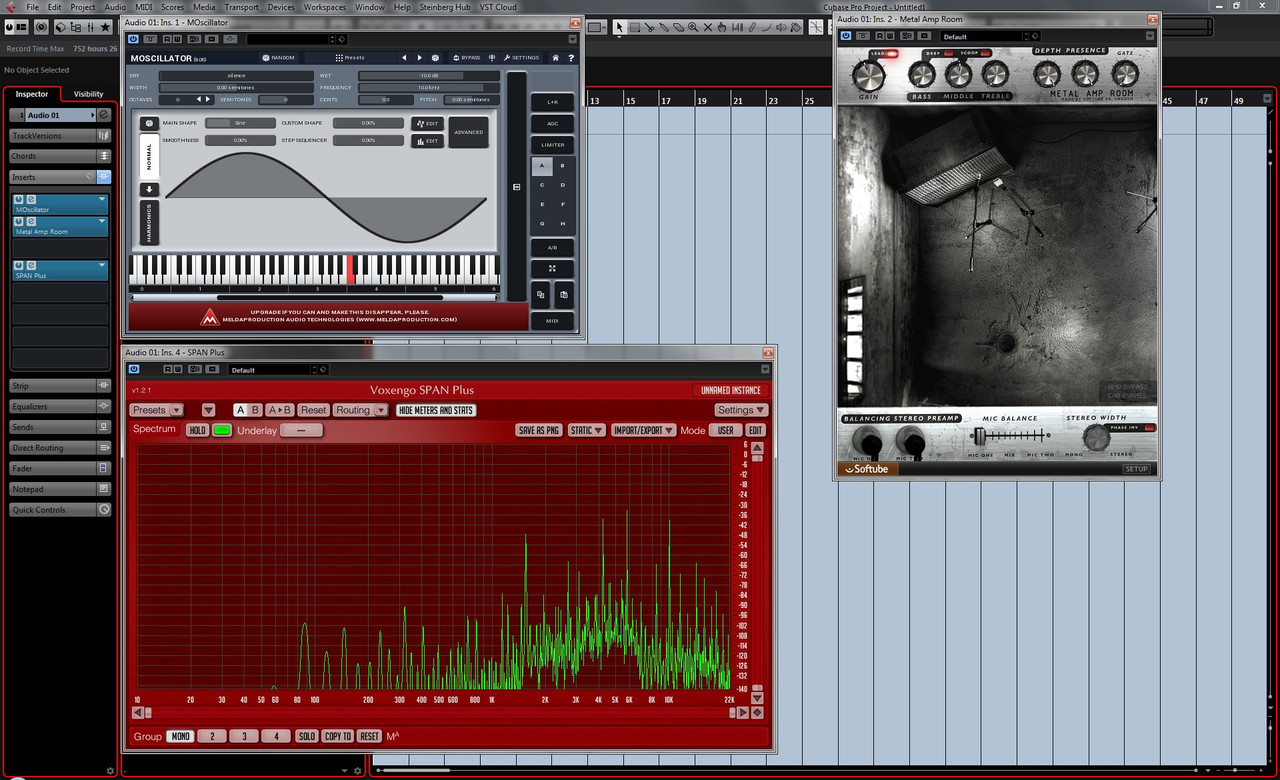The image size is (1280, 780).
Task: Go to next preset in MOscillator
Action: click(419, 58)
